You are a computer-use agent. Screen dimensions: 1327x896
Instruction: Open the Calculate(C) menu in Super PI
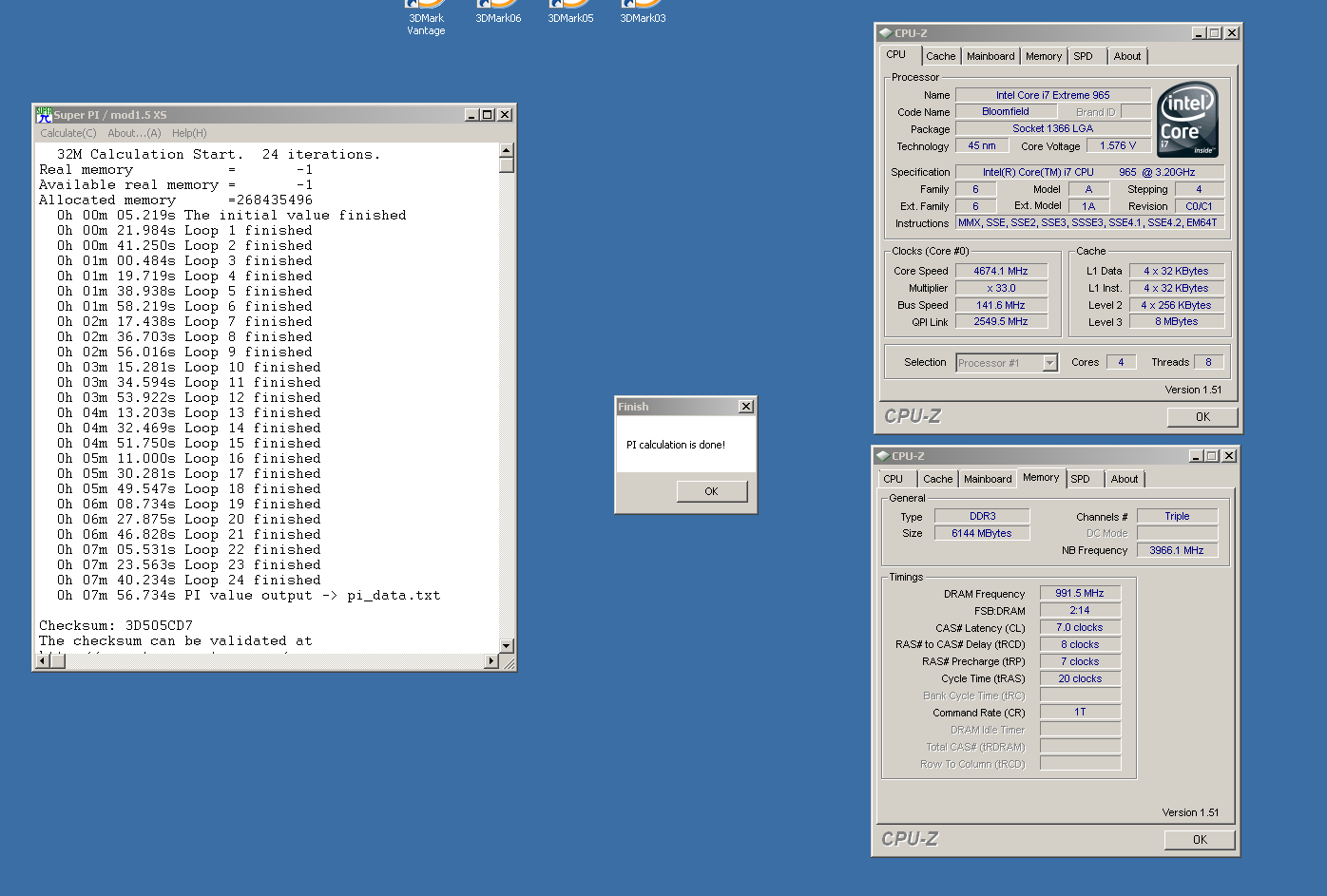(68, 133)
